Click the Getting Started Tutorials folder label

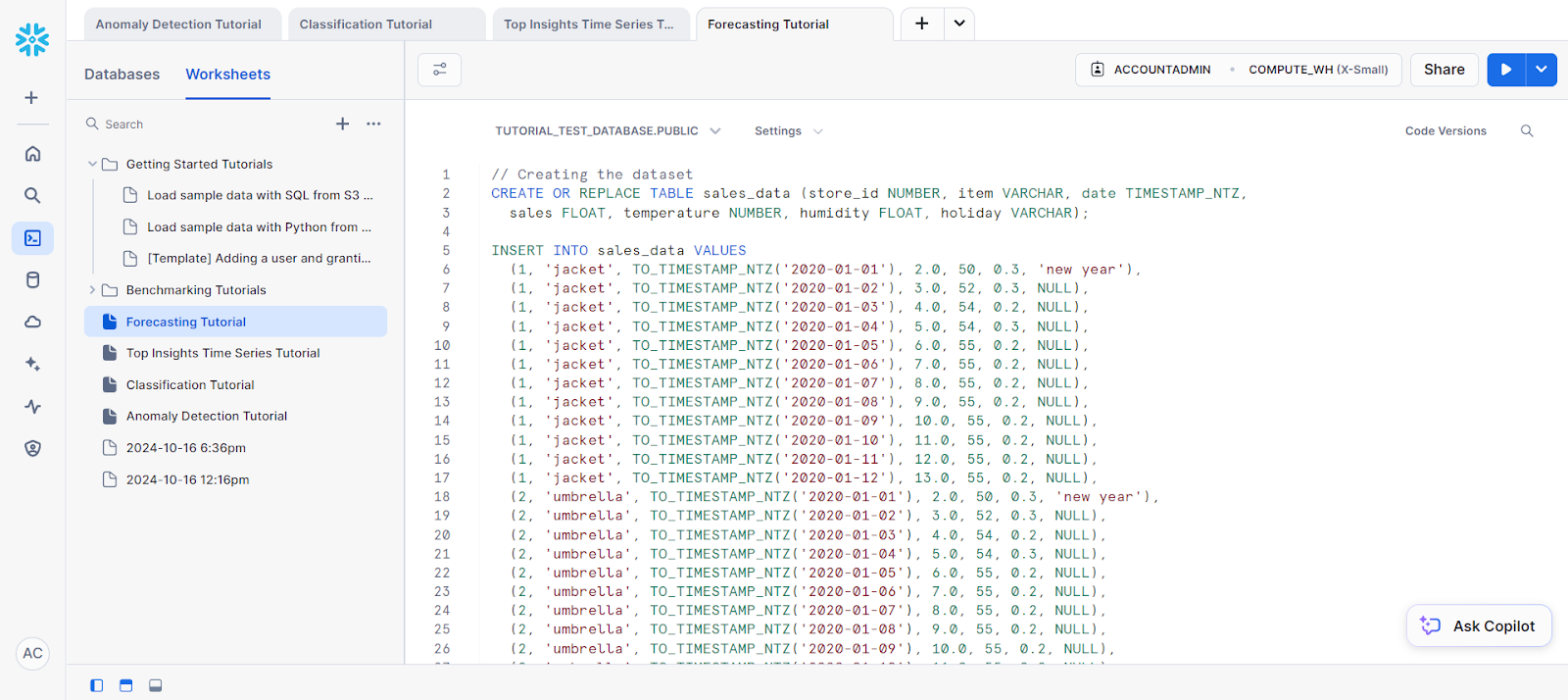(199, 165)
